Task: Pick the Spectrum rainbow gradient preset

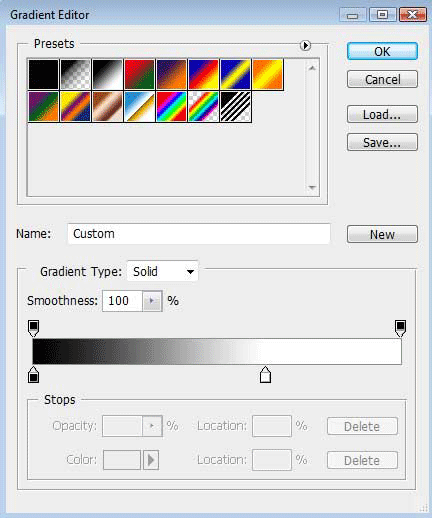Action: [172, 107]
